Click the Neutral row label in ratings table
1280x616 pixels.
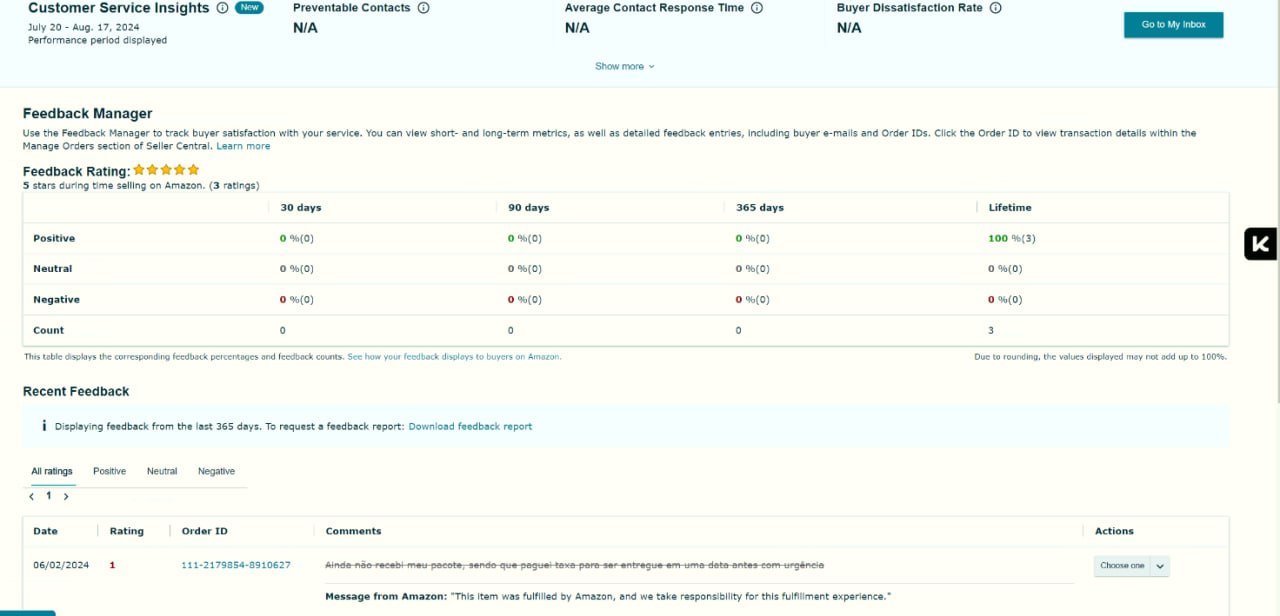pos(53,268)
